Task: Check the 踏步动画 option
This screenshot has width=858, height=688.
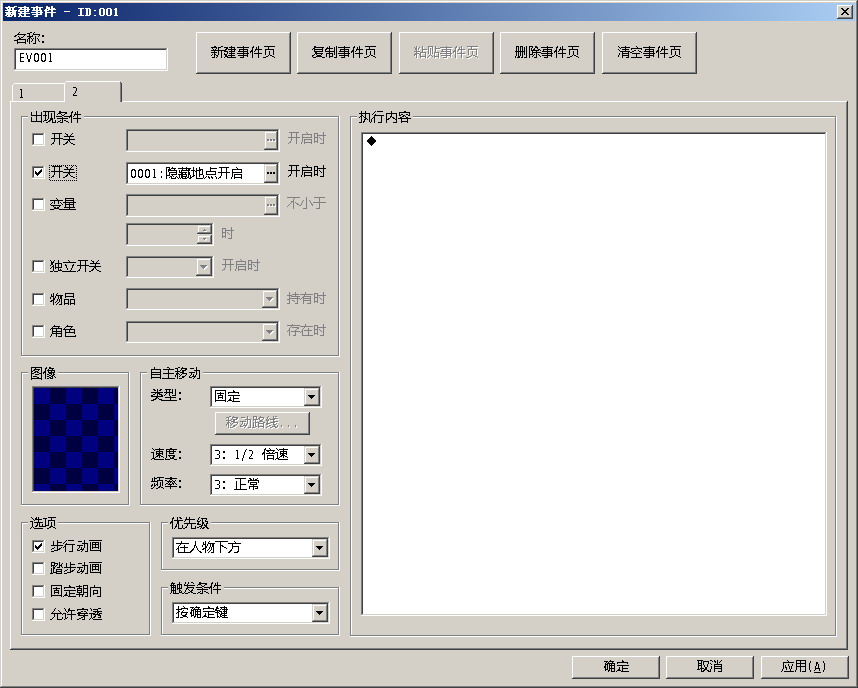Action: [x=38, y=569]
